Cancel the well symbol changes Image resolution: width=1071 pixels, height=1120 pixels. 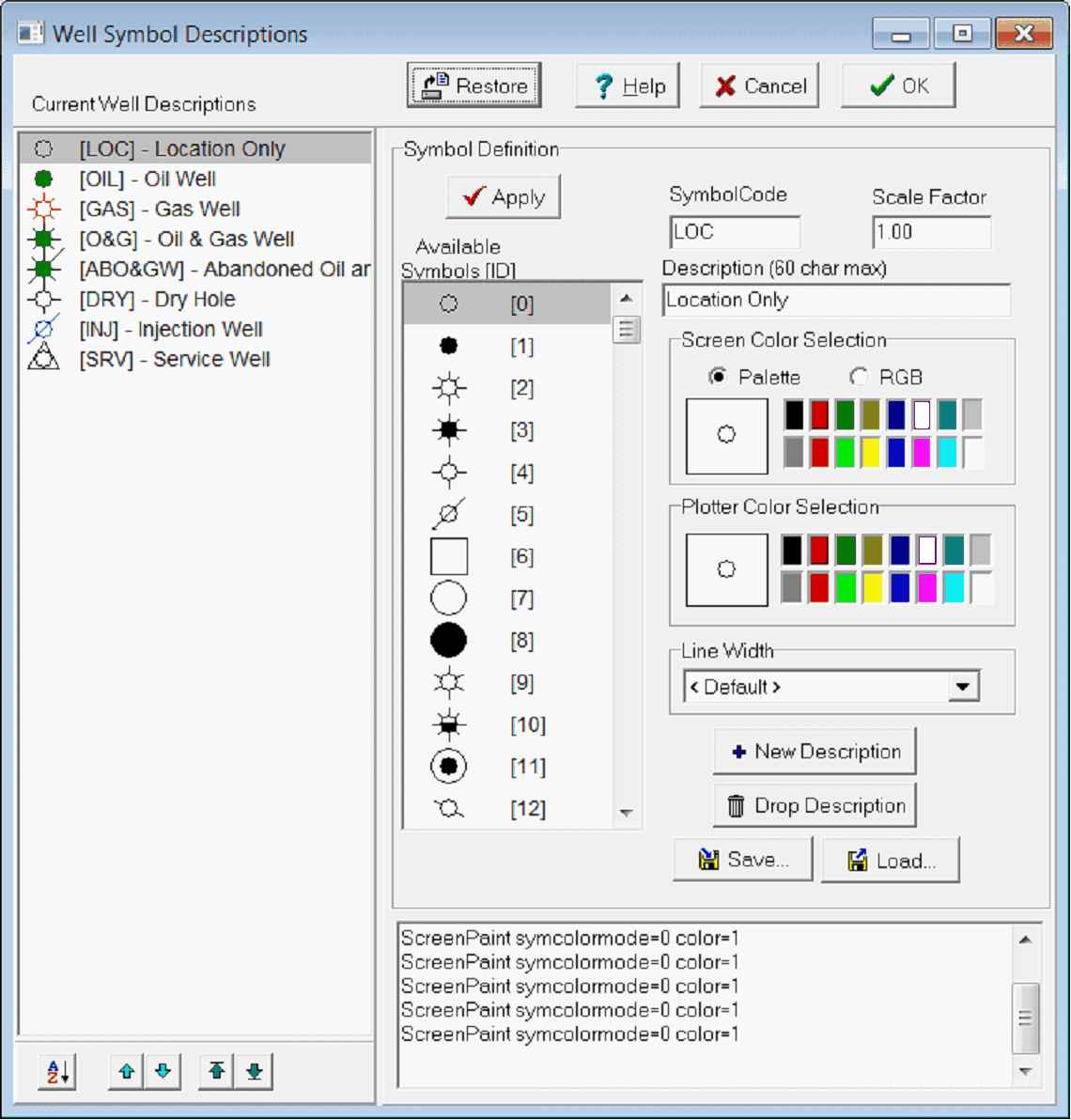pyautogui.click(x=759, y=86)
